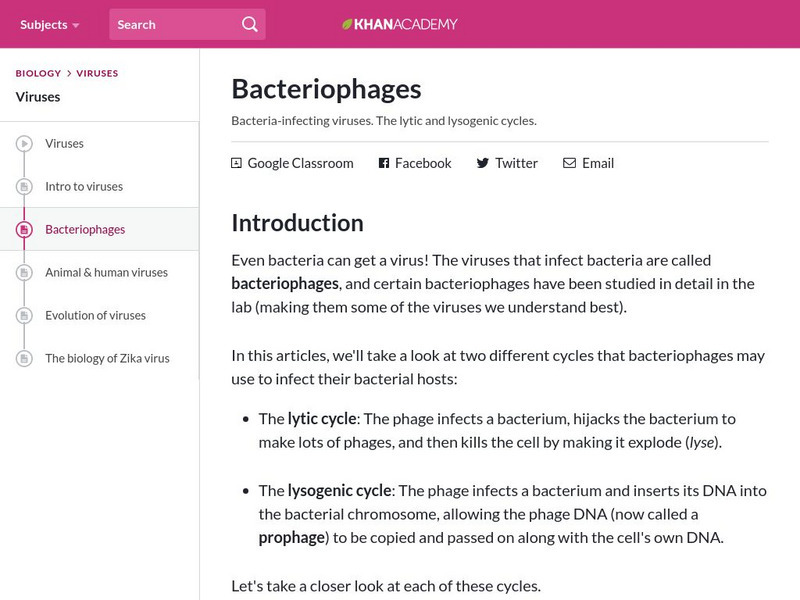The height and width of the screenshot is (600, 800).
Task: Open The biology of Zika virus lesson
Action: click(x=107, y=358)
